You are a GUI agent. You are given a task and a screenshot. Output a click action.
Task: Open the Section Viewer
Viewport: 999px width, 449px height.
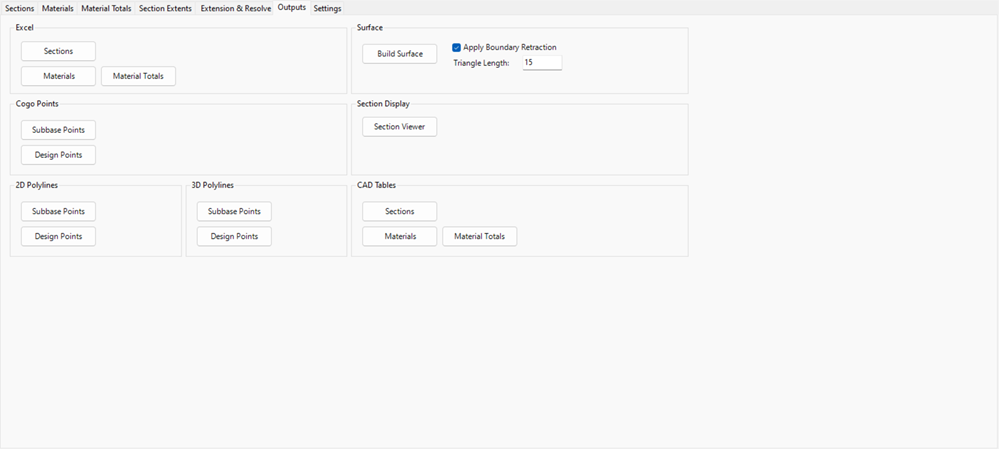(x=399, y=127)
